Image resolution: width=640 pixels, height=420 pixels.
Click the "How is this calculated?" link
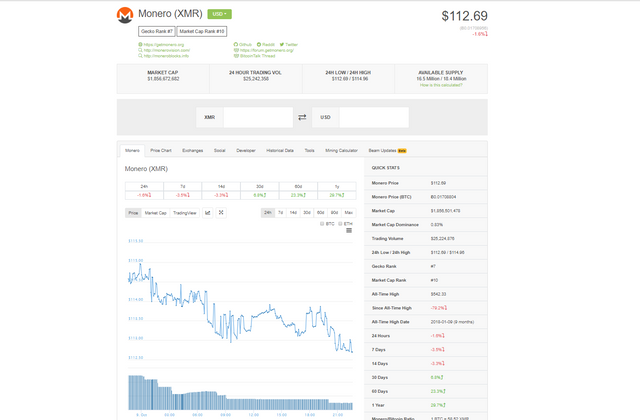[441, 84]
